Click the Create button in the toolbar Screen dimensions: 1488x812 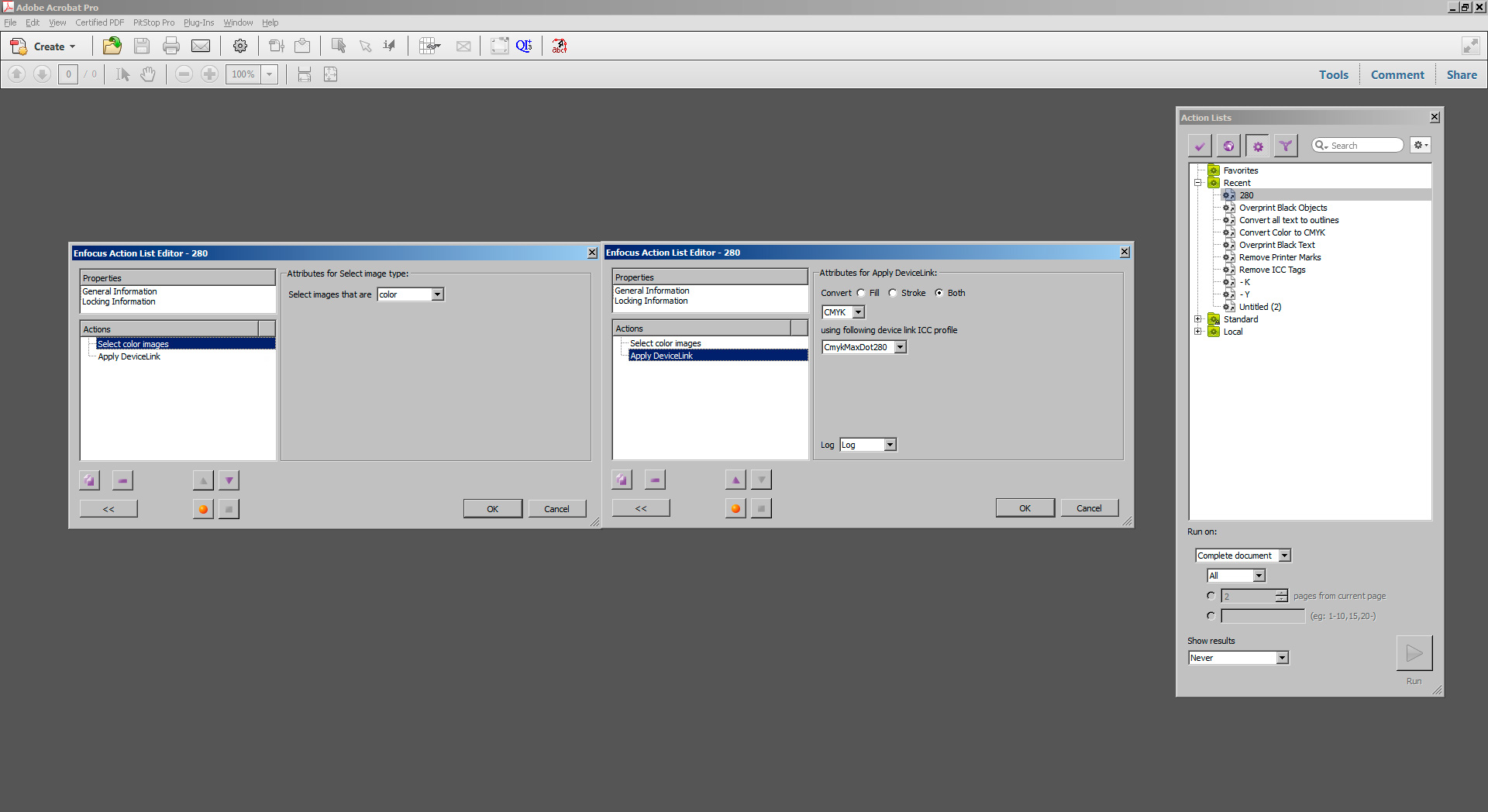click(x=43, y=46)
